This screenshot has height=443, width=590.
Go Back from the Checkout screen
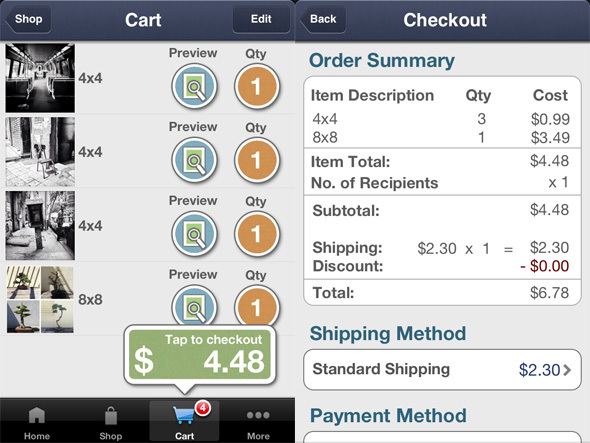click(323, 19)
